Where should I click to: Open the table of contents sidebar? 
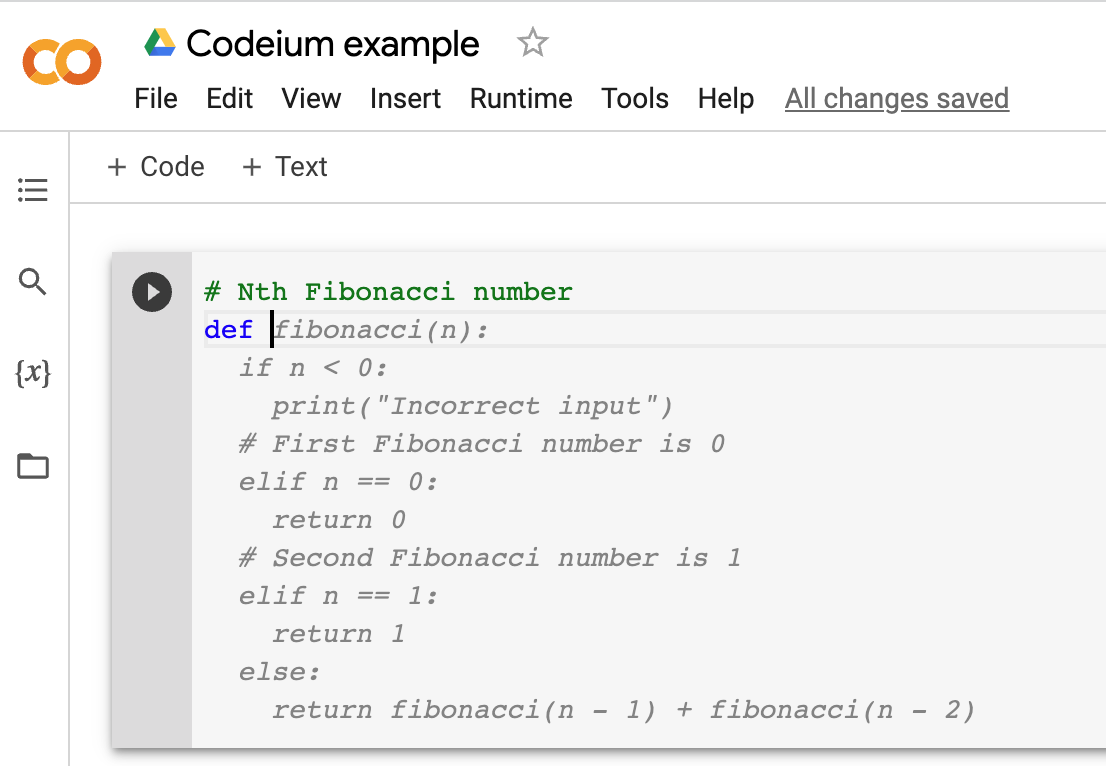point(32,190)
